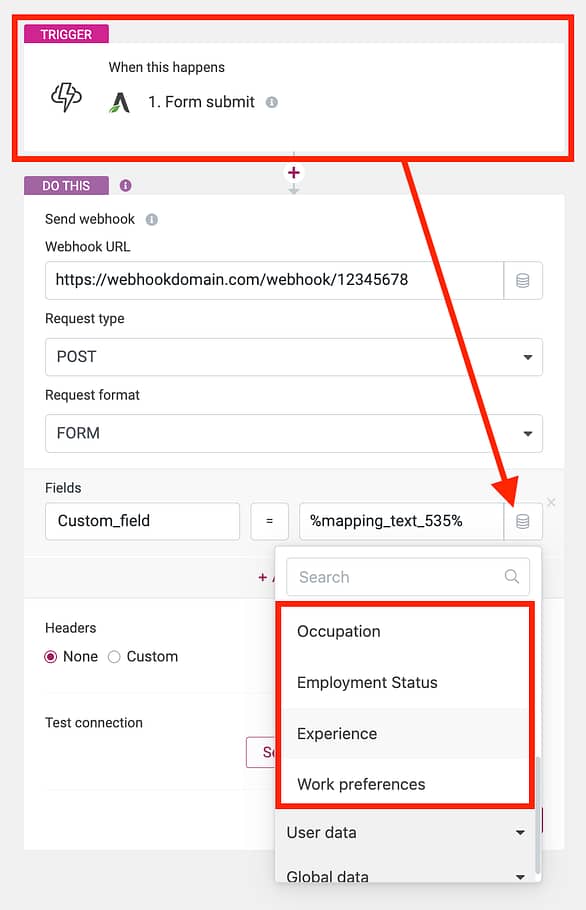Open info icon next to Form submit
The width and height of the screenshot is (586, 910).
coord(272,102)
